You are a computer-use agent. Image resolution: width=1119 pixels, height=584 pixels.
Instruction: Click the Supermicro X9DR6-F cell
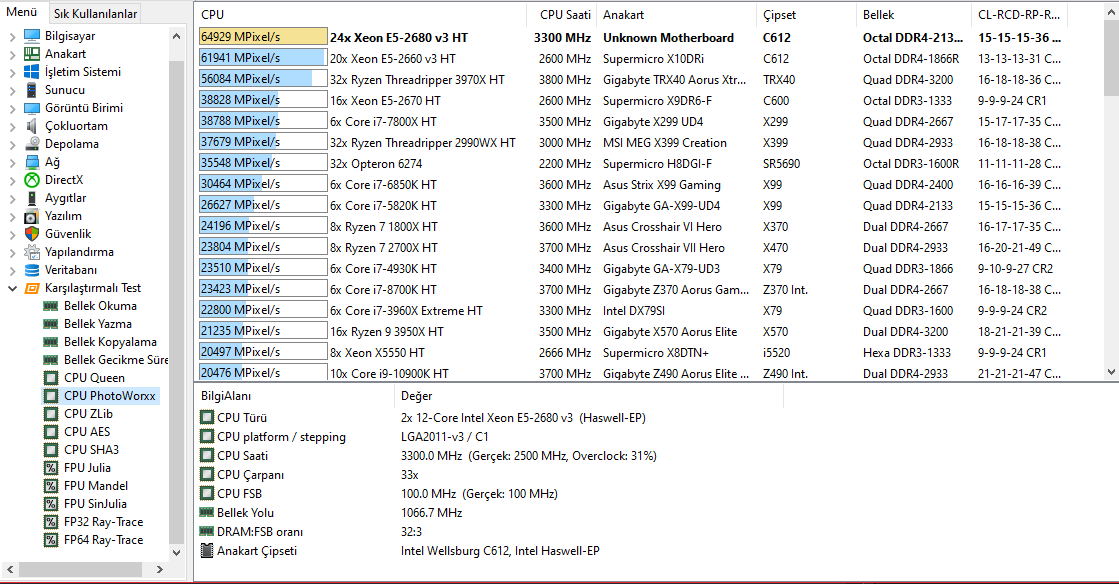pyautogui.click(x=657, y=101)
